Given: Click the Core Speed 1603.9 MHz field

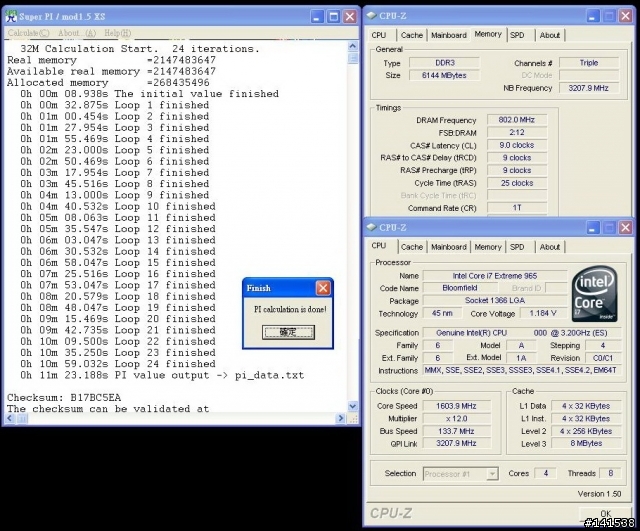Looking at the screenshot, I should click(x=456, y=406).
